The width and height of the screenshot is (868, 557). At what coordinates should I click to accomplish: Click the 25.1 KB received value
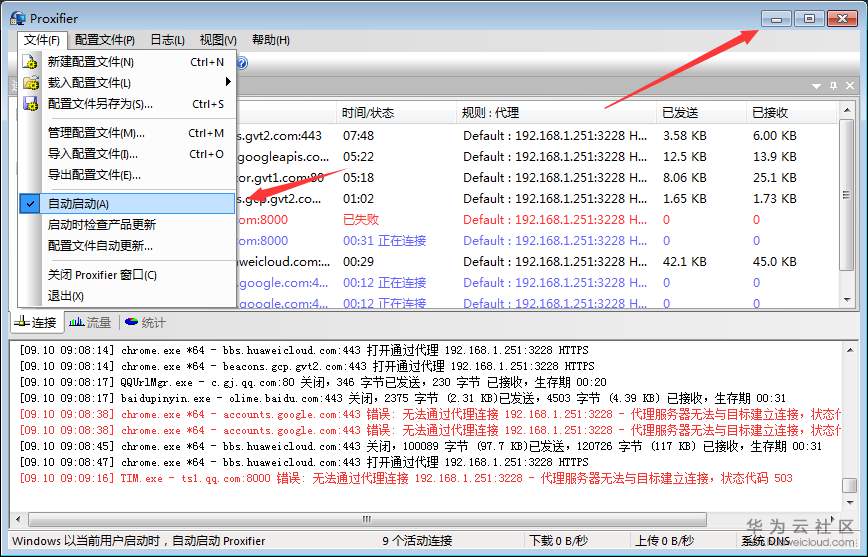tap(774, 178)
